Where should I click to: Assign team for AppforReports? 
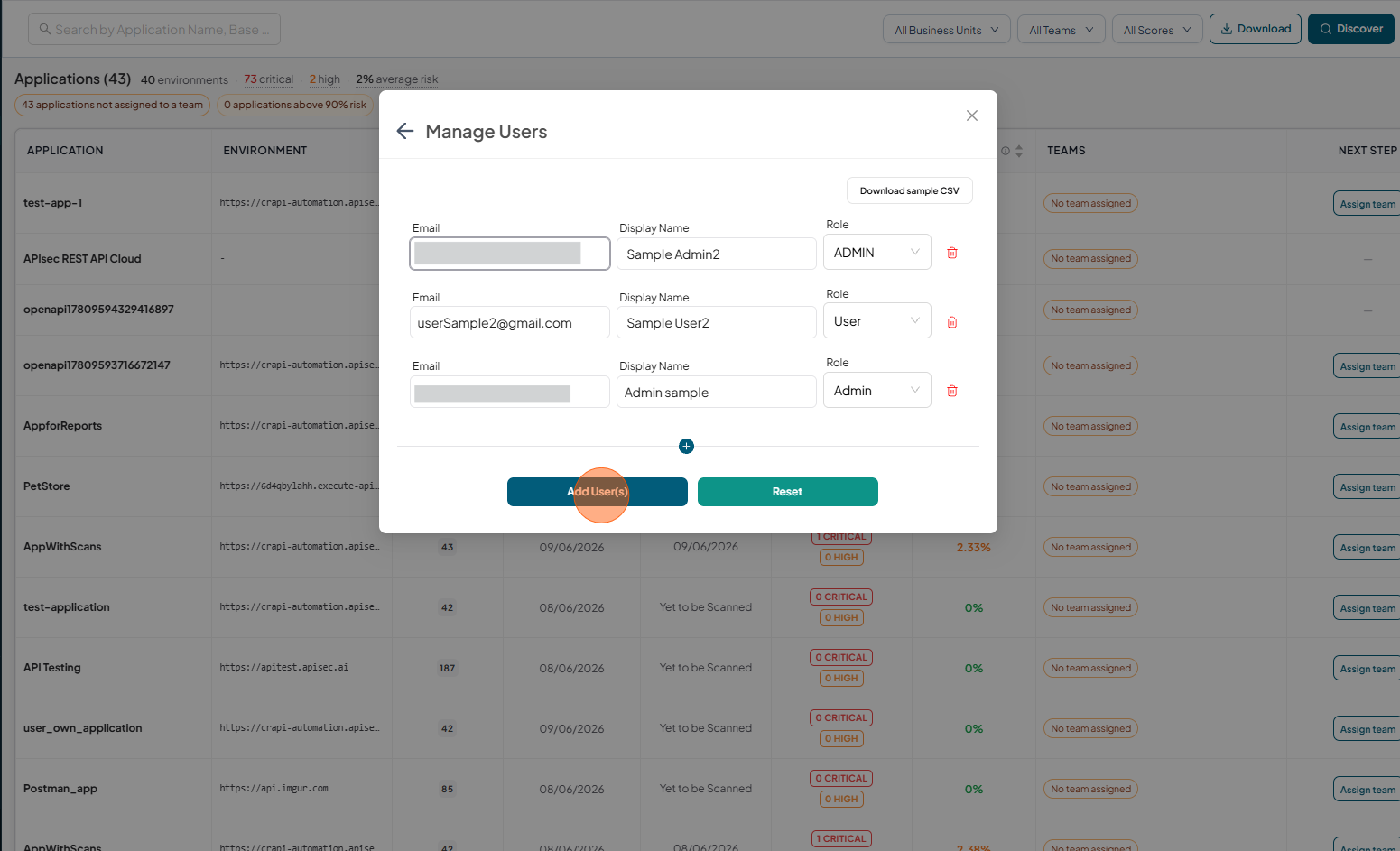pyautogui.click(x=1367, y=427)
